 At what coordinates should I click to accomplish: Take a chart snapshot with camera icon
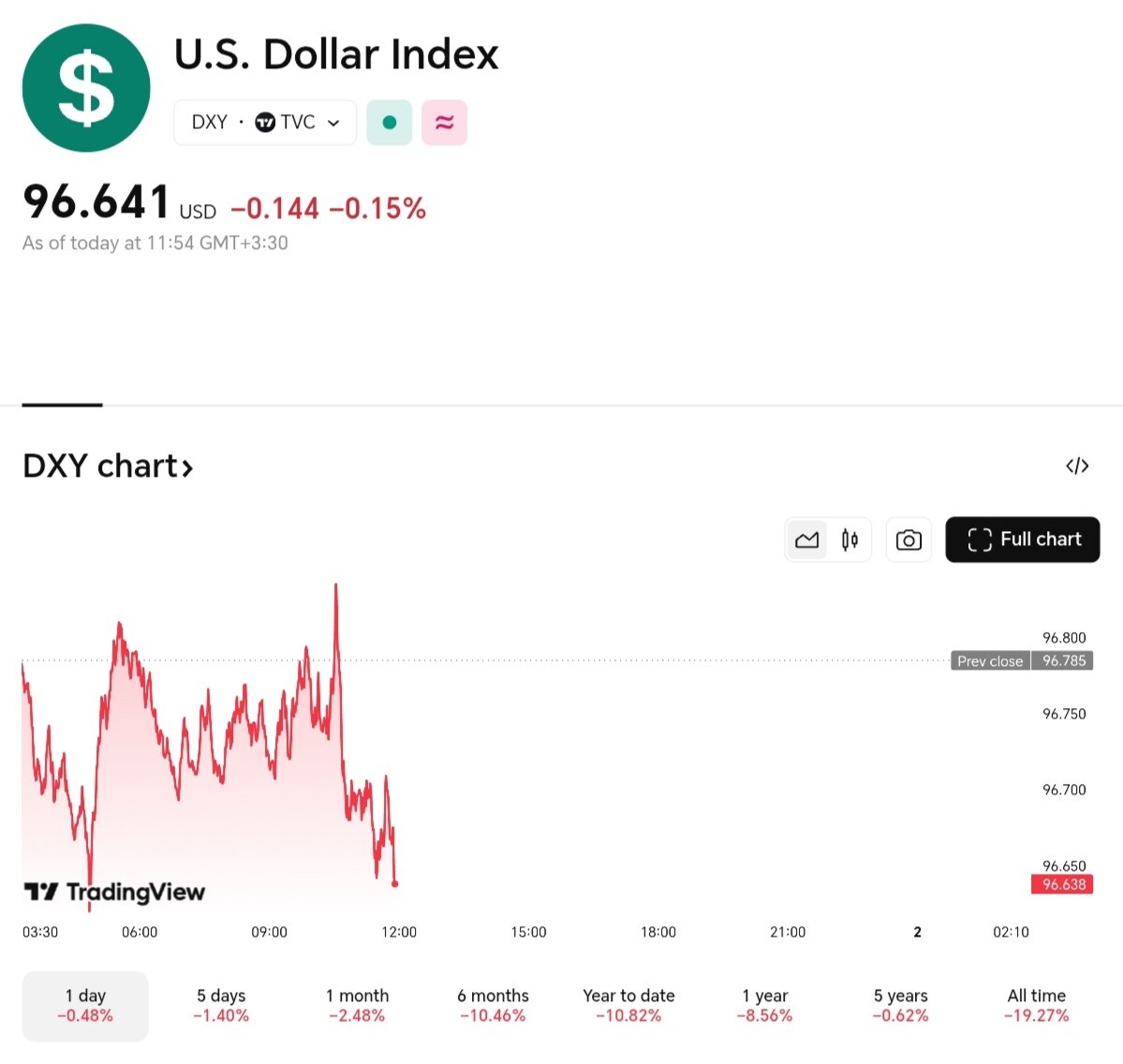[909, 539]
